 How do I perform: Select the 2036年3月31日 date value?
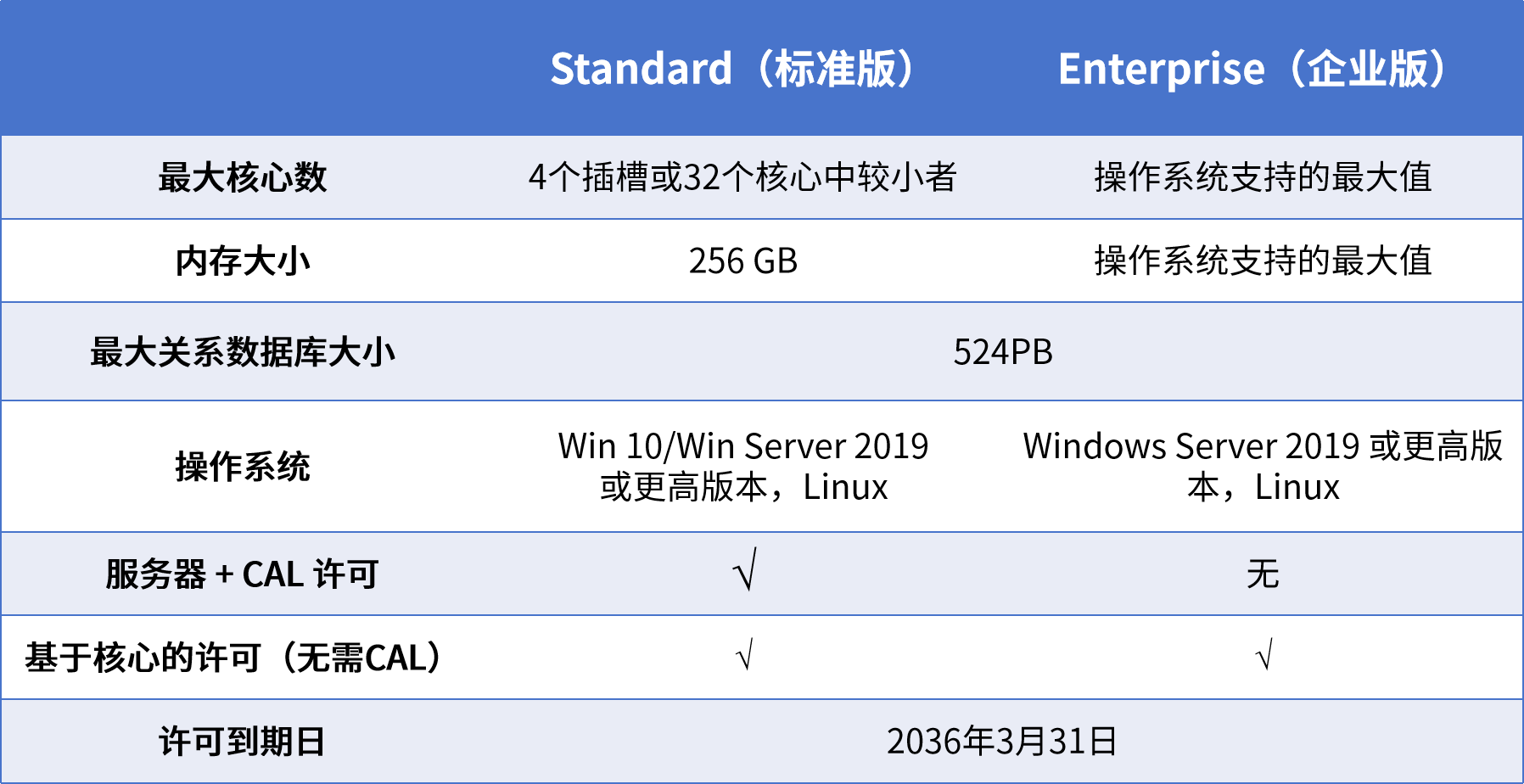[1002, 742]
